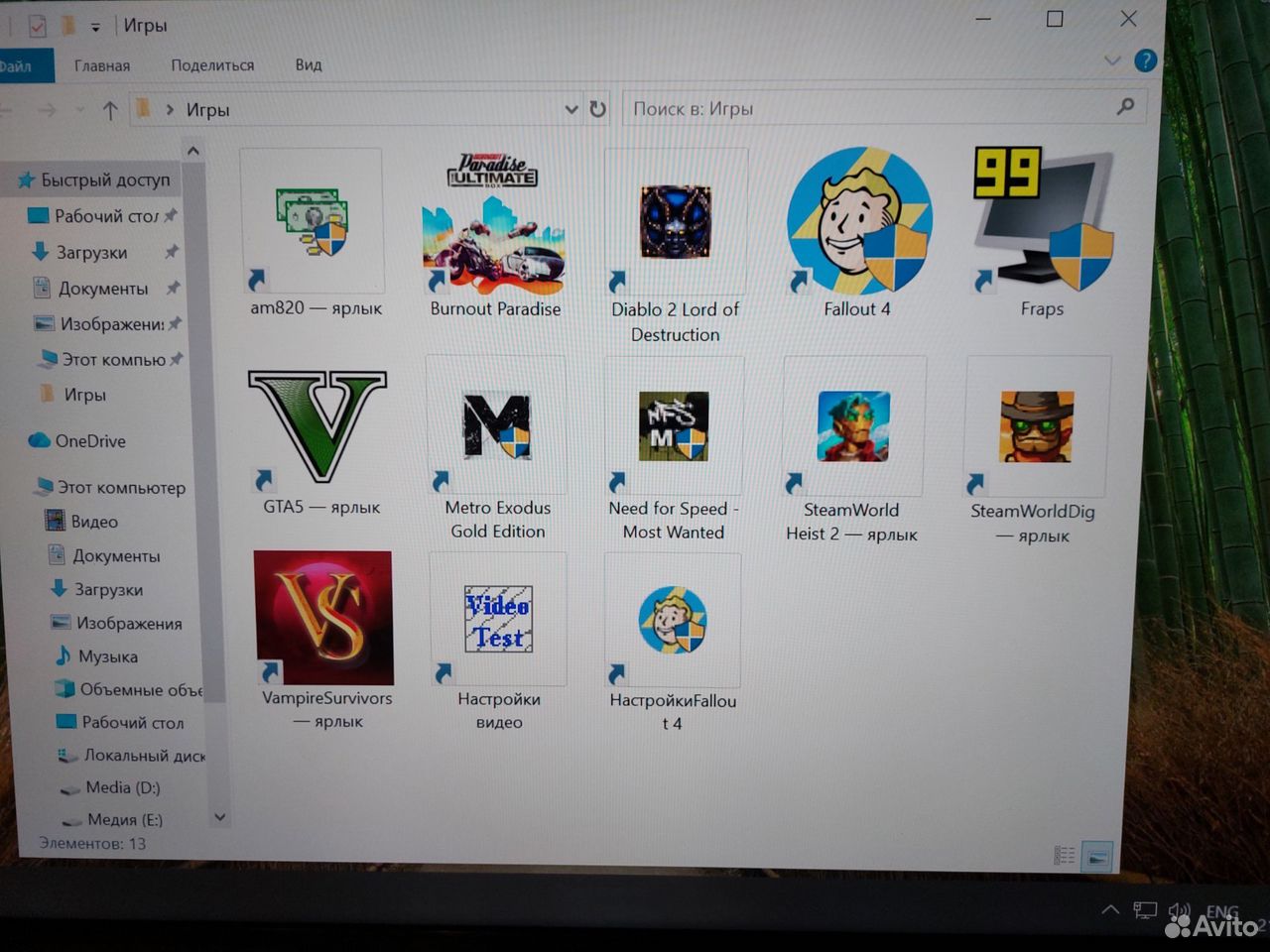Select Need for Speed Most Wanted icon

[x=673, y=426]
